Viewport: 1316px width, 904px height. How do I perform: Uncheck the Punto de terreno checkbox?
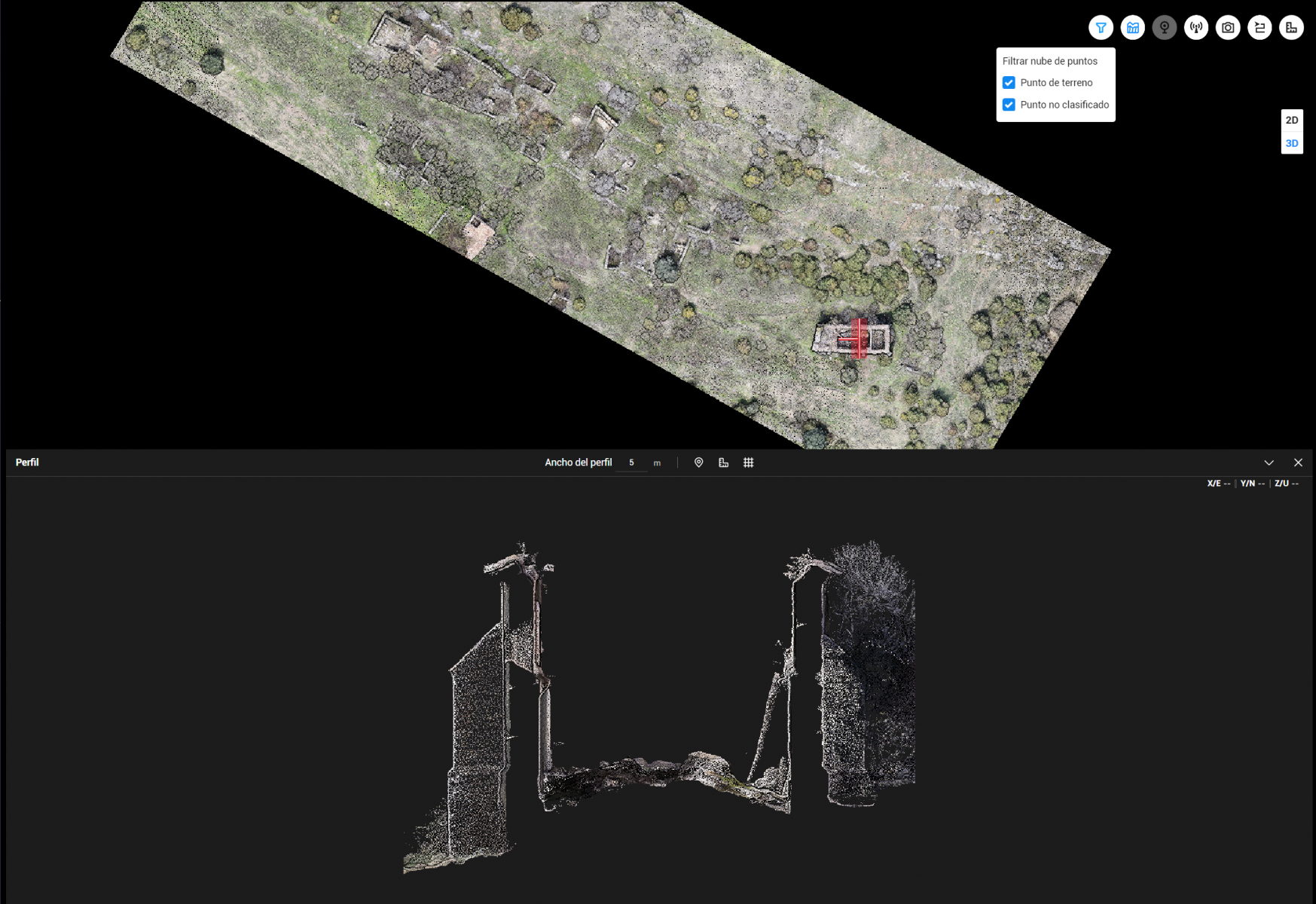(1009, 83)
